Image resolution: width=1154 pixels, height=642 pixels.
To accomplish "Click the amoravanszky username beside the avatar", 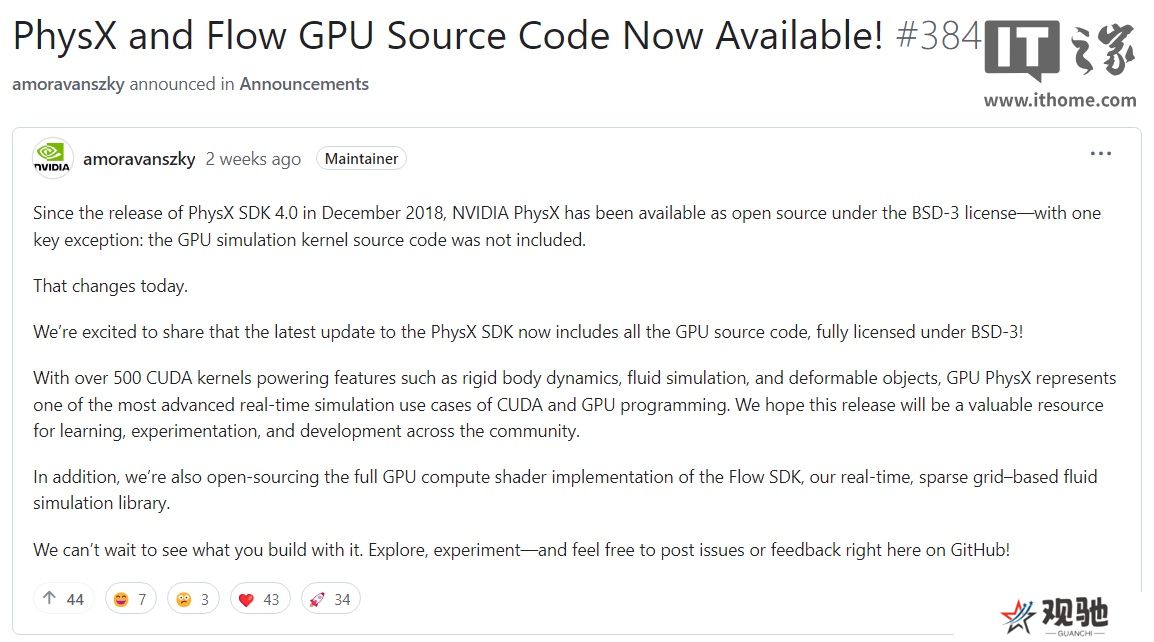I will (x=139, y=159).
